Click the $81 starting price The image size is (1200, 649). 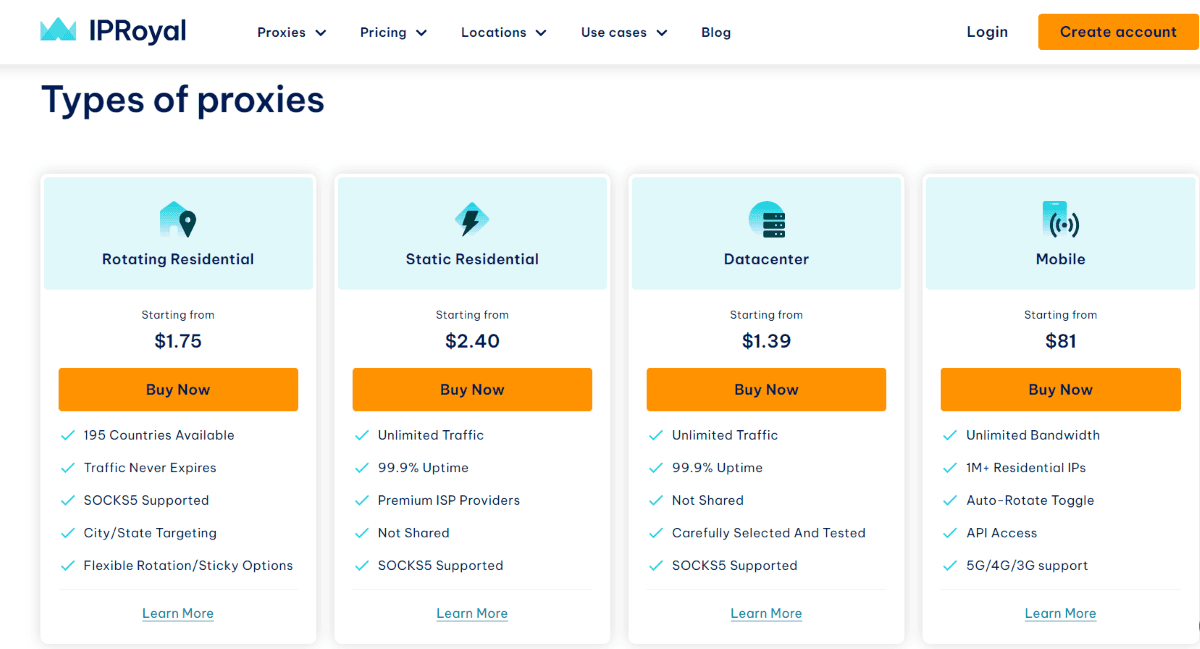pyautogui.click(x=1060, y=341)
